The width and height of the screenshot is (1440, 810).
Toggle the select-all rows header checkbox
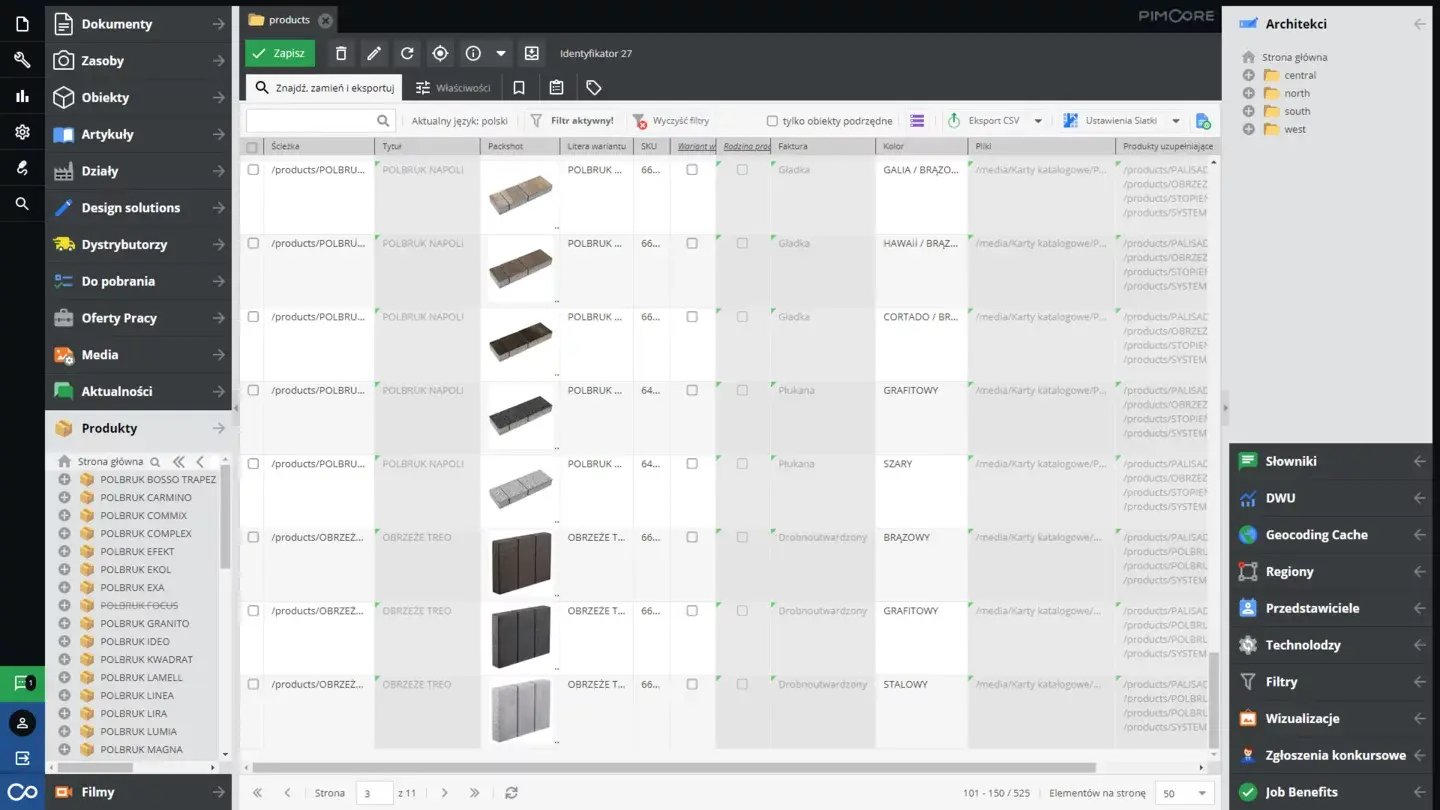tap(252, 147)
